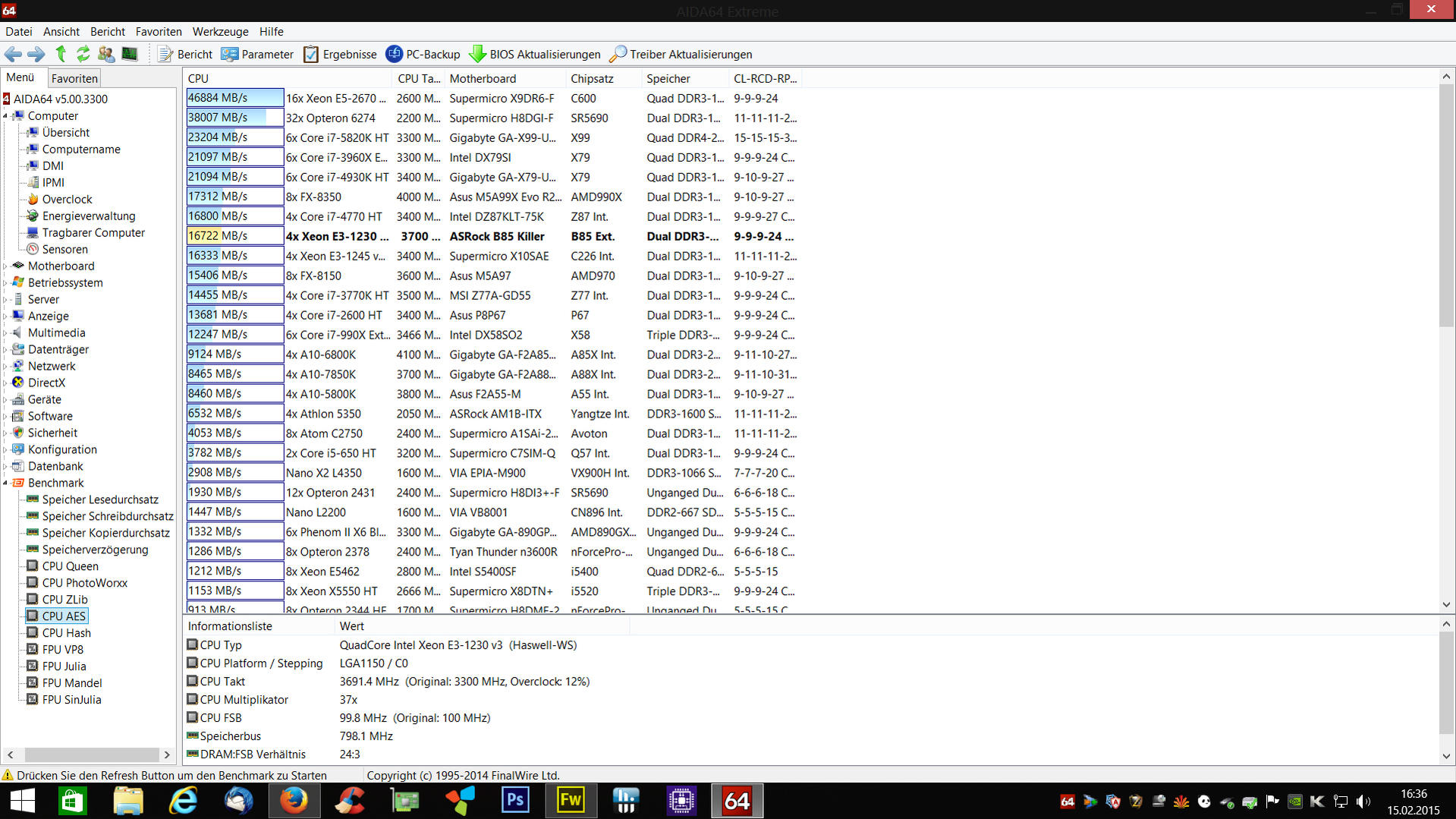This screenshot has width=1456, height=819.
Task: Select FPU Julia benchmark
Action: [x=64, y=666]
